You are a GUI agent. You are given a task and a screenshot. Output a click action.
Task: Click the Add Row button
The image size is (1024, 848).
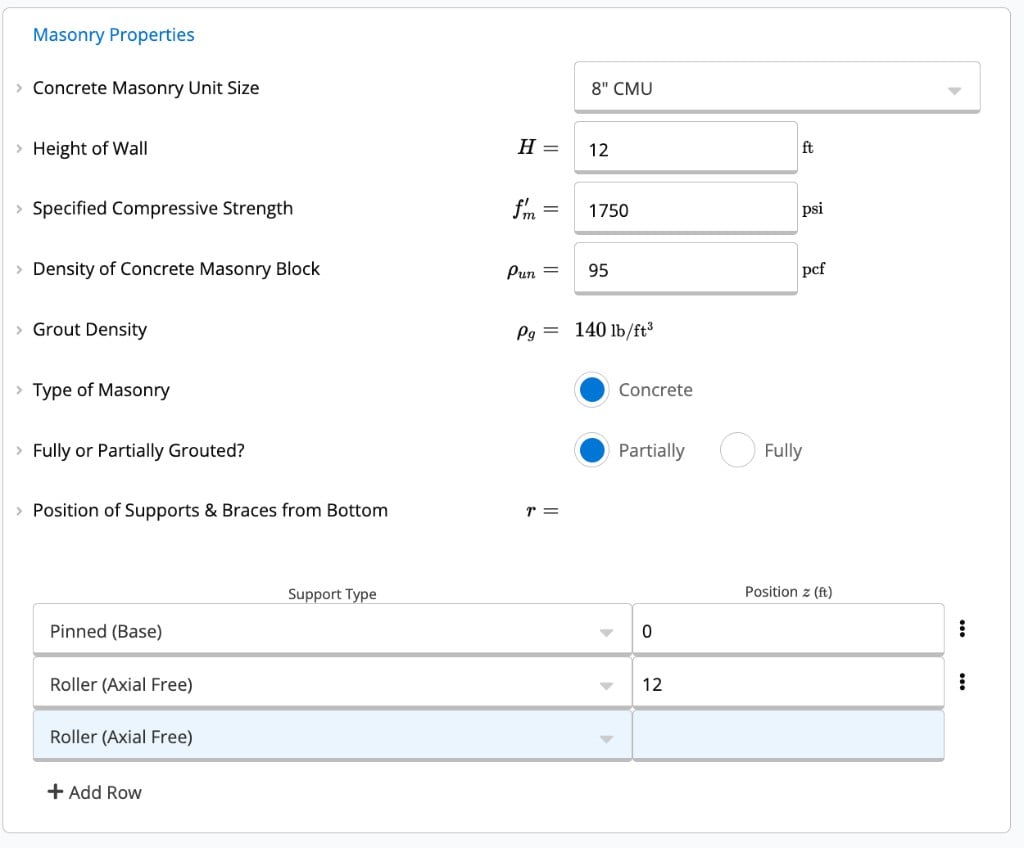95,792
